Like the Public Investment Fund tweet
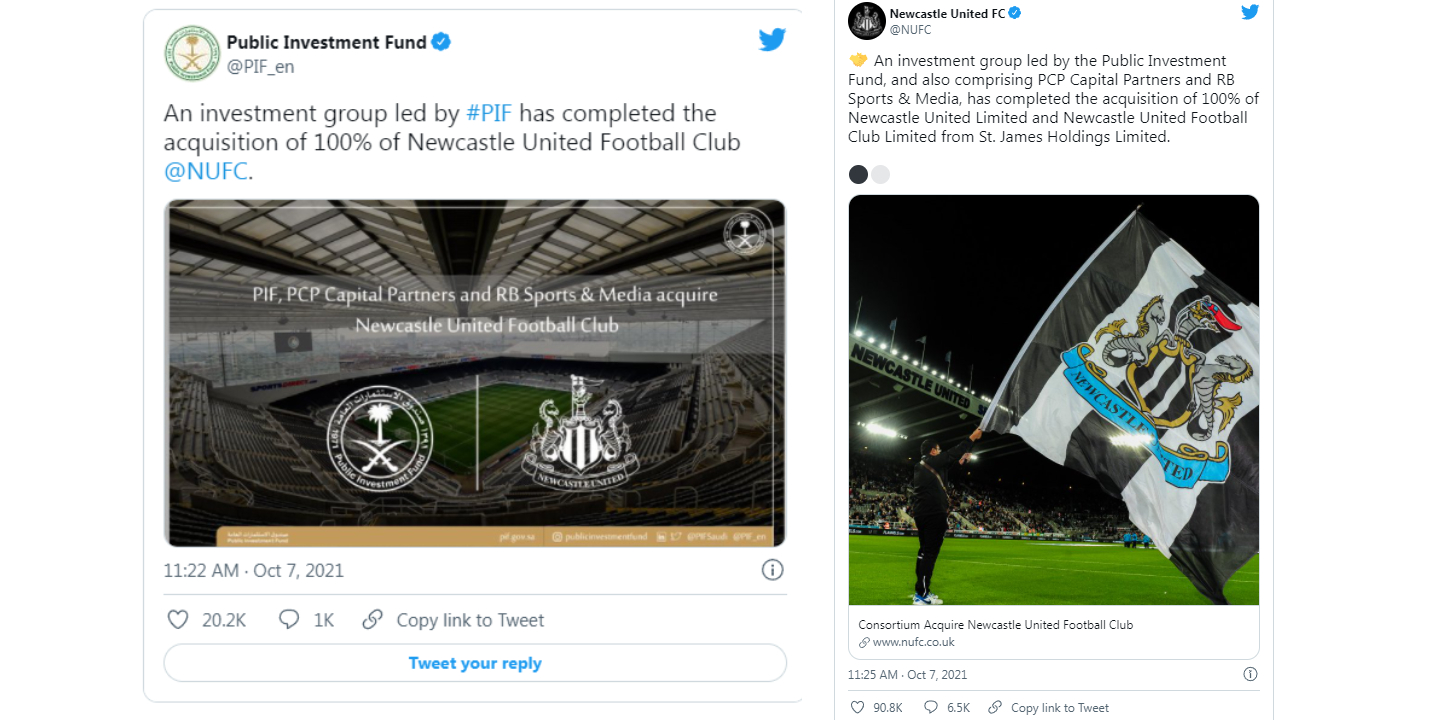 tap(178, 620)
